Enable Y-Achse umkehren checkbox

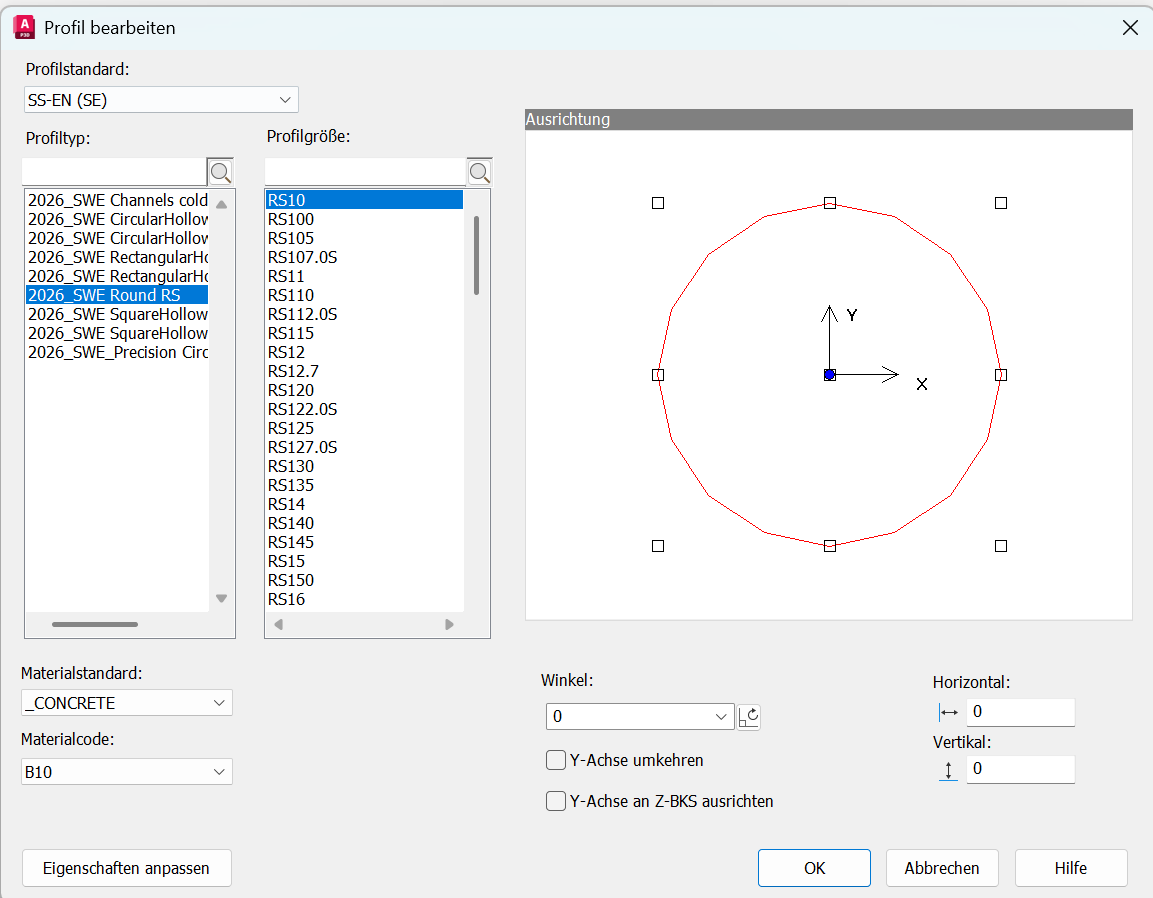tap(556, 761)
